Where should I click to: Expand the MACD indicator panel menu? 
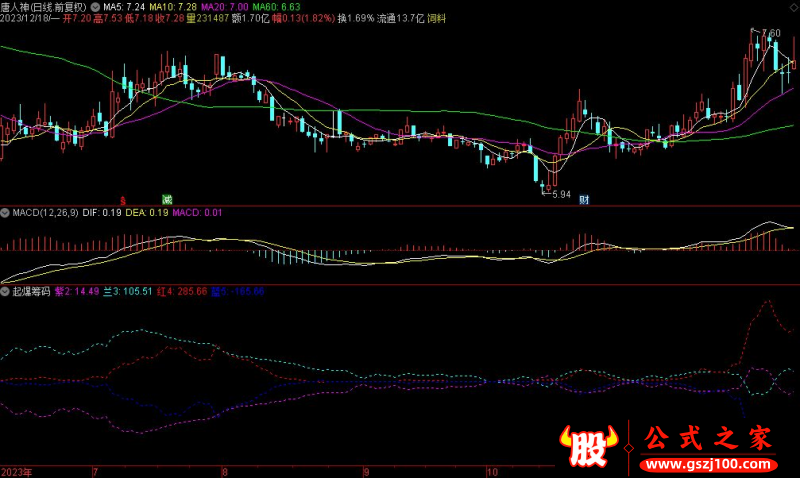[x=5, y=213]
